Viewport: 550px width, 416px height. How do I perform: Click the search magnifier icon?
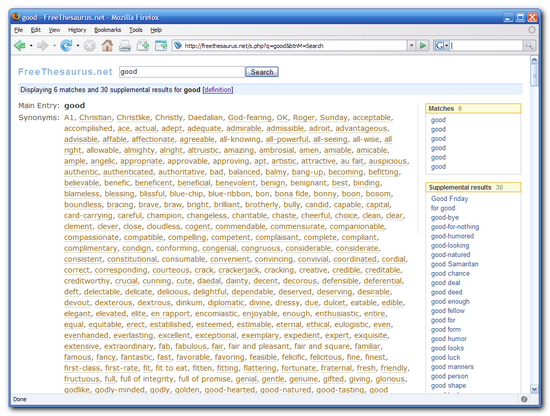point(528,46)
